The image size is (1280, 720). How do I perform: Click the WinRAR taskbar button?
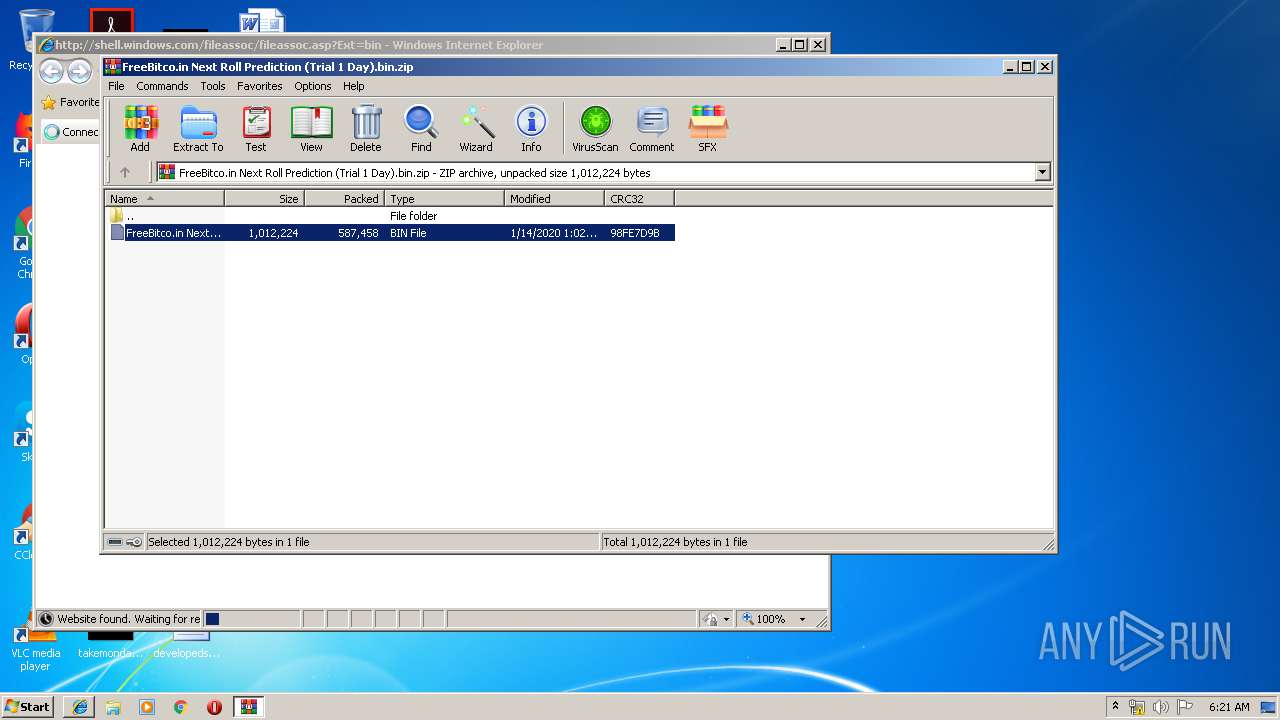(248, 707)
